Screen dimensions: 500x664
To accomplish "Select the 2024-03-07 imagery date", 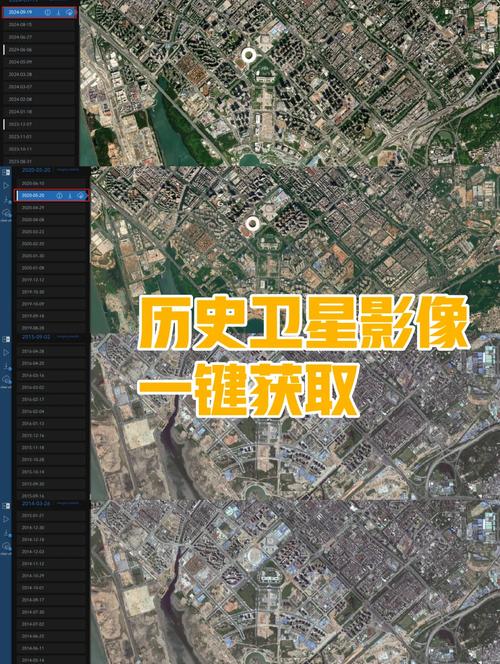I will click(x=39, y=87).
